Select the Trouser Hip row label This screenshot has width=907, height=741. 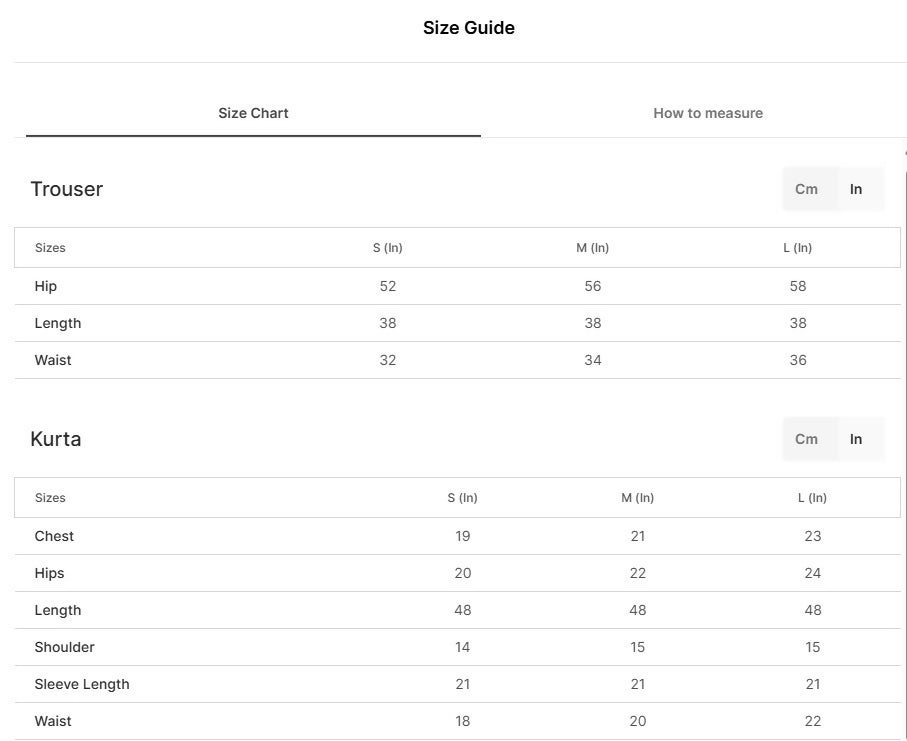pos(46,286)
